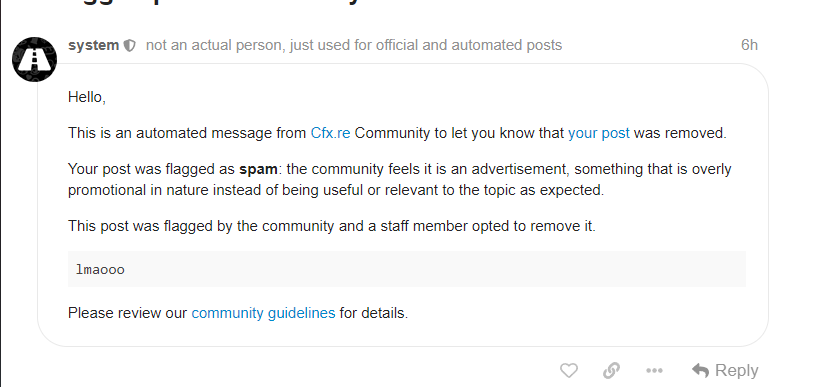Open more actions ellipsis menu
This screenshot has height=387, width=818.
(x=654, y=371)
